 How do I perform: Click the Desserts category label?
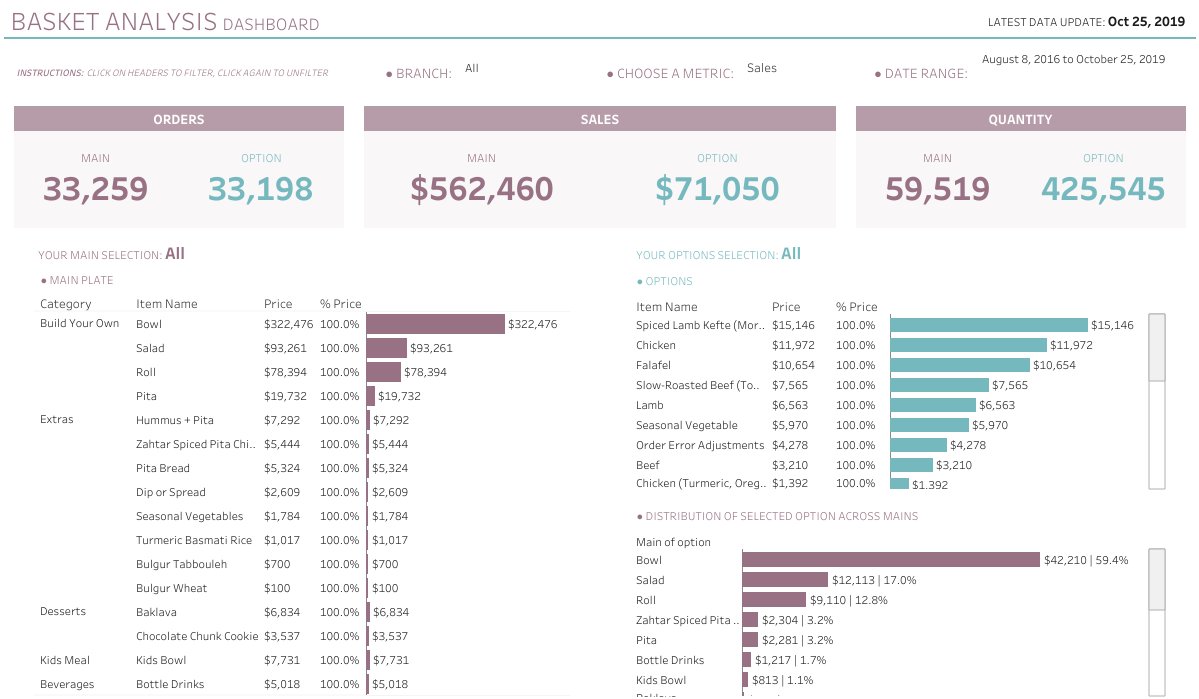(x=63, y=611)
